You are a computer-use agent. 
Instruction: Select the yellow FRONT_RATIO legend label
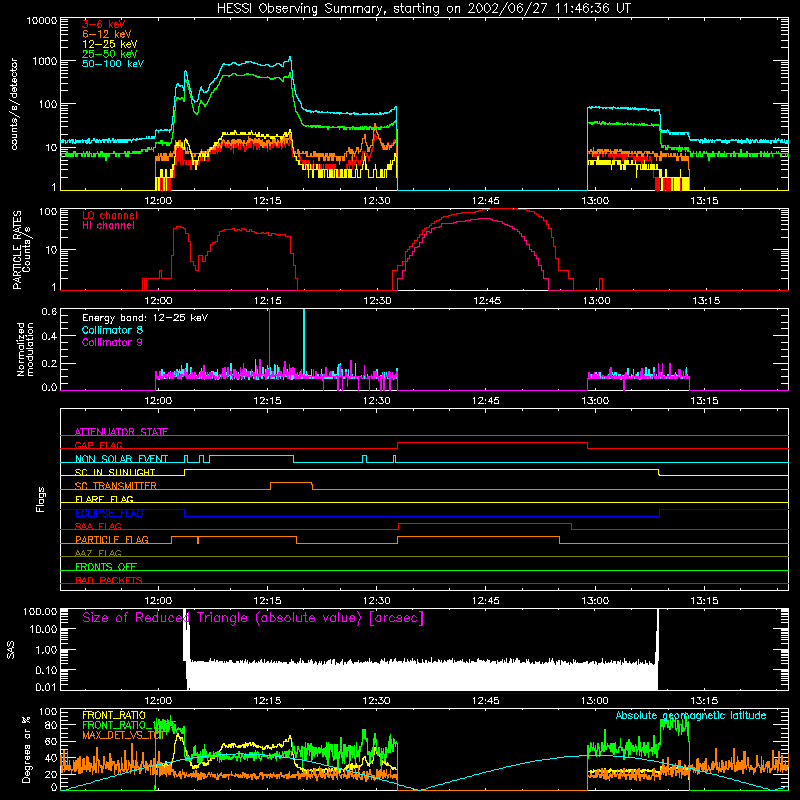113,715
